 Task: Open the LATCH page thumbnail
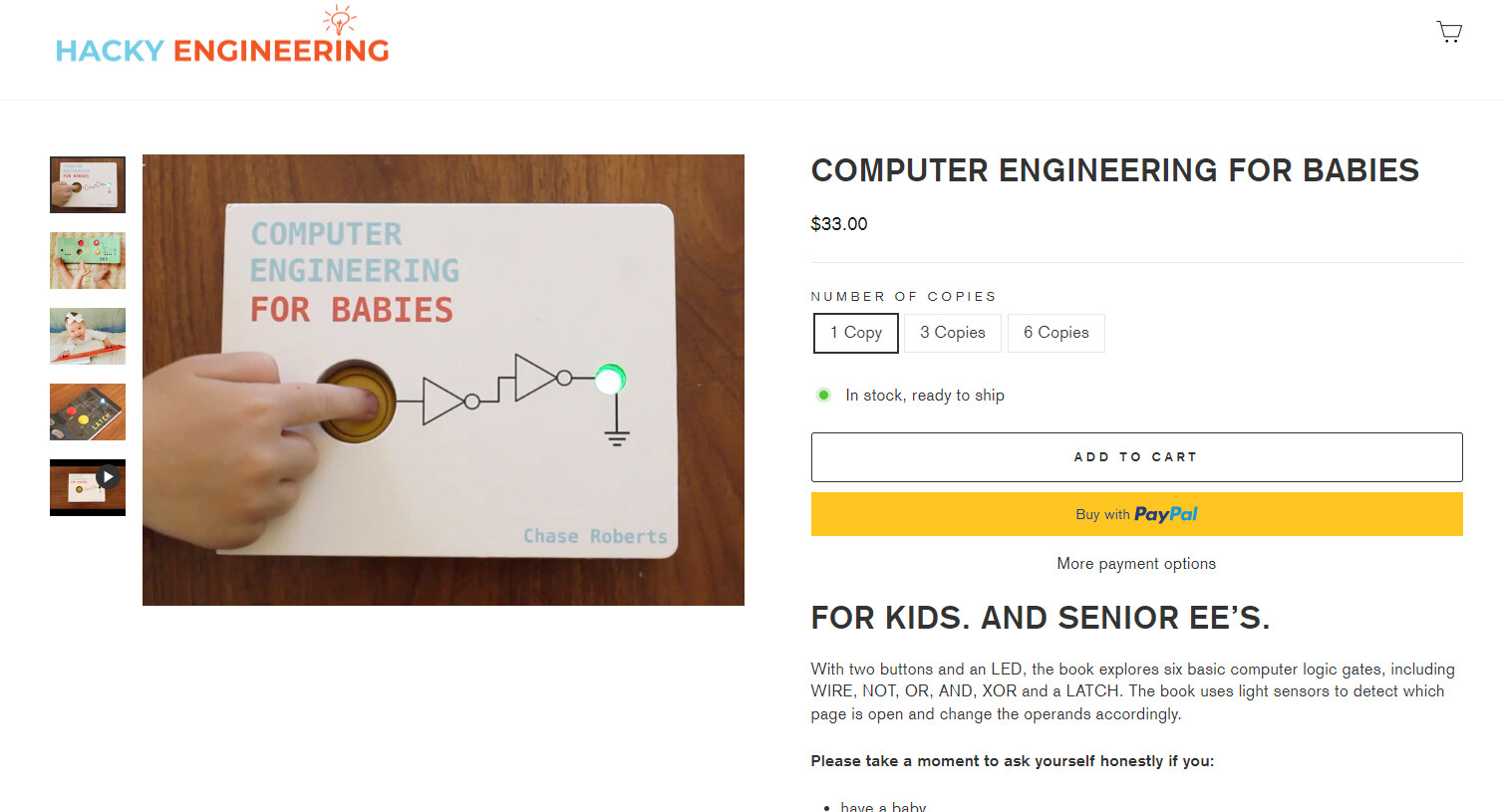tap(88, 411)
